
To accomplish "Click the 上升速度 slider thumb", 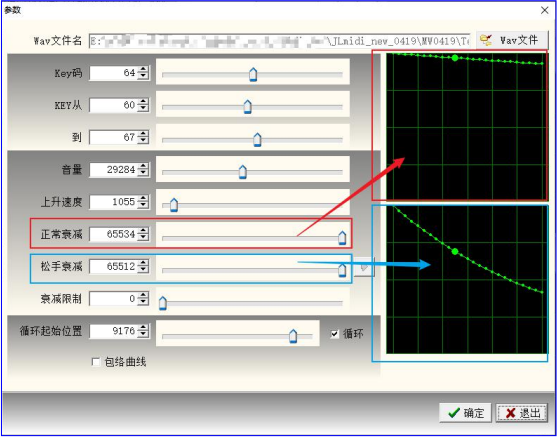I will coord(174,205).
